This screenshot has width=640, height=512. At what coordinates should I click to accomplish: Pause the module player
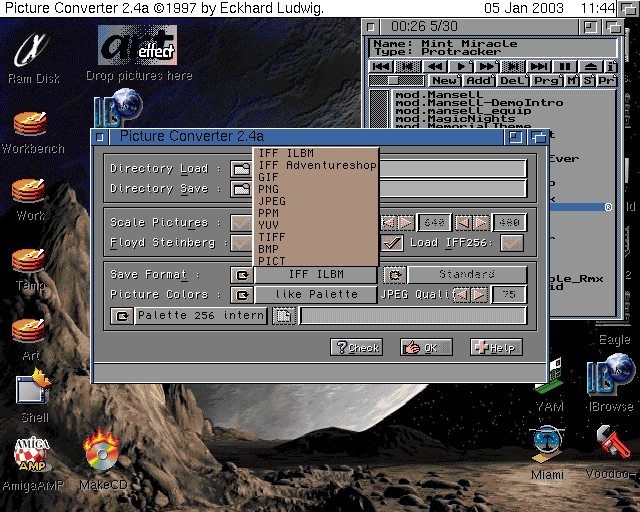click(565, 67)
